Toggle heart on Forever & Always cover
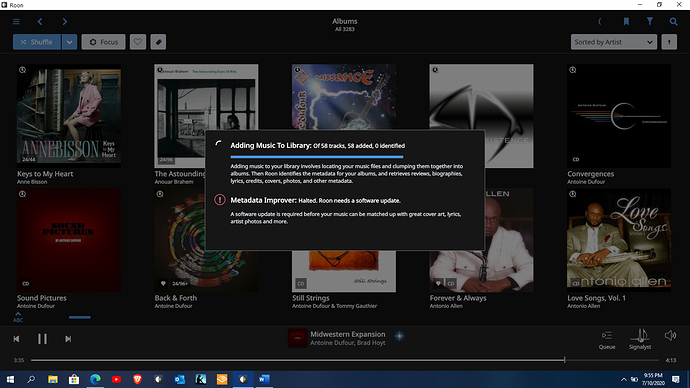The height and width of the screenshot is (388, 690). [x=438, y=283]
